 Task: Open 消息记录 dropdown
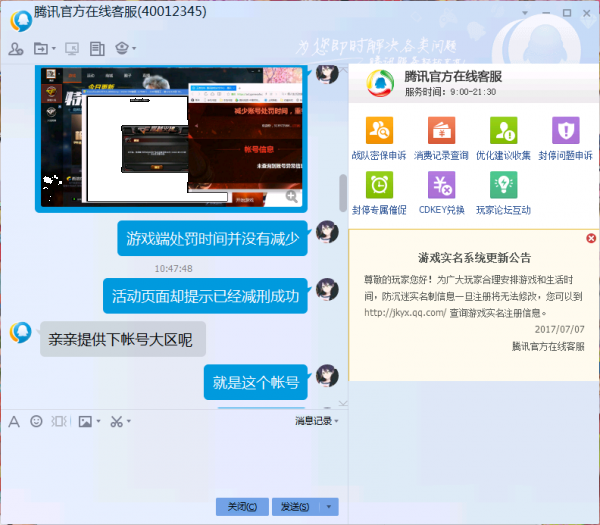317,421
